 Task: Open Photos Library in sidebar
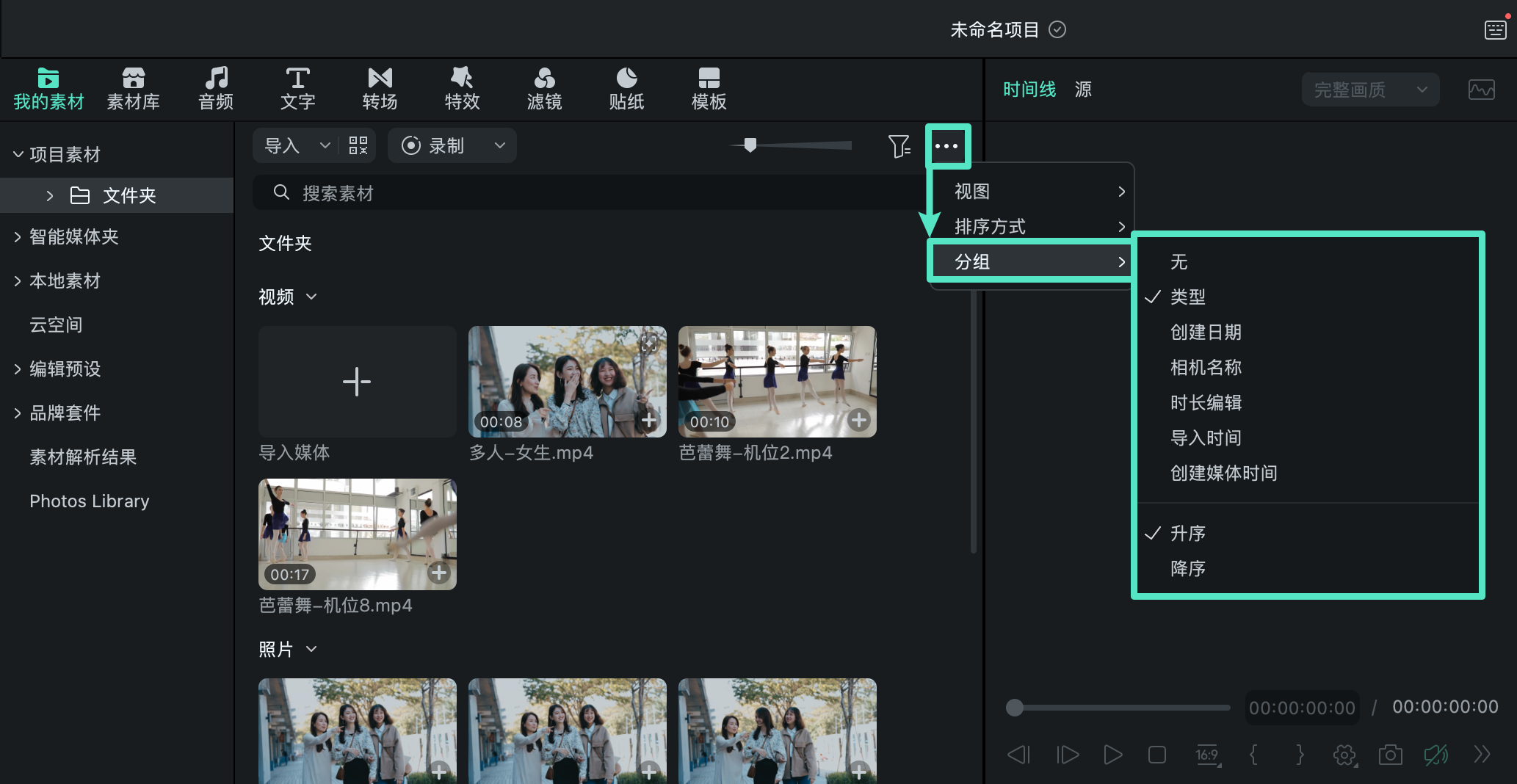click(90, 501)
